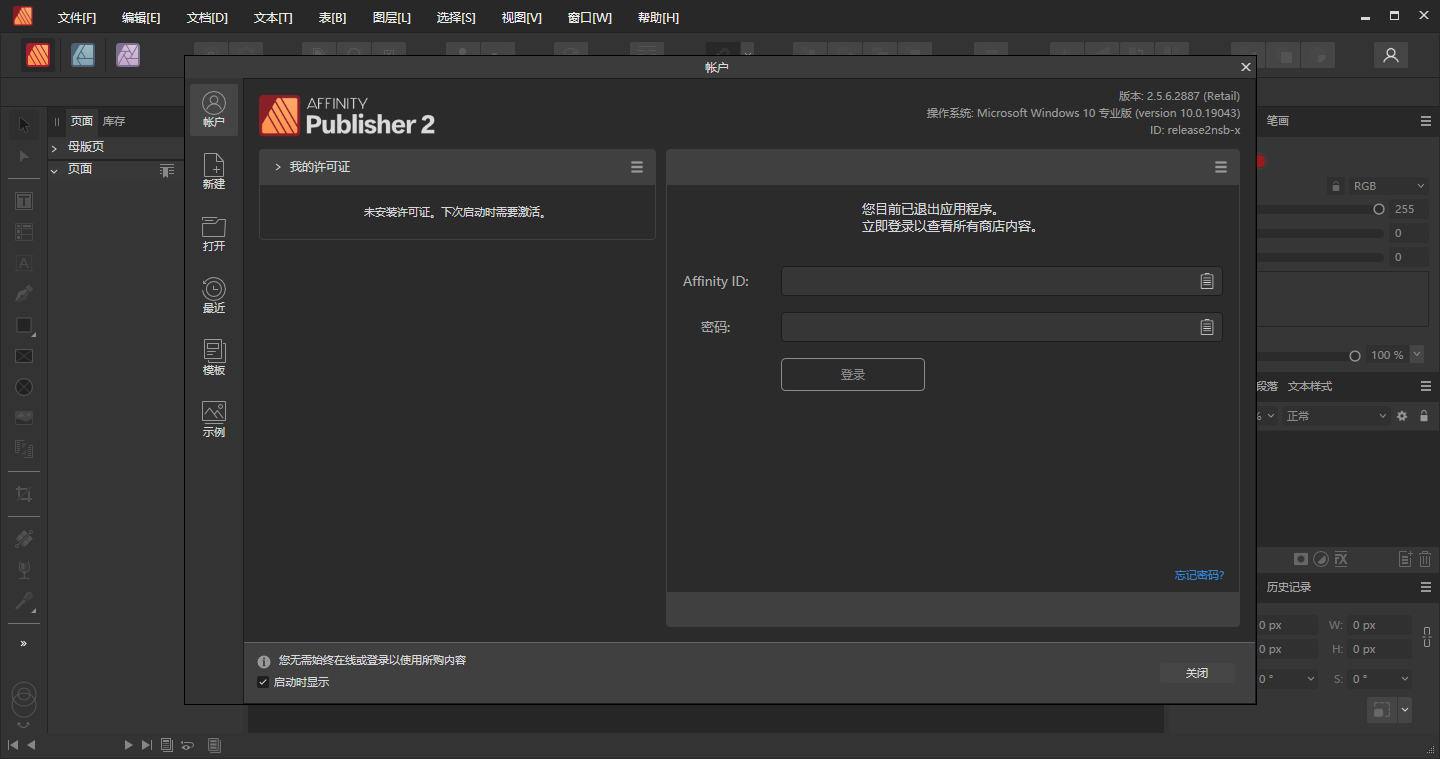Viewport: 1440px width, 759px height.
Task: Open the RGB color mode dropdown
Action: click(x=1389, y=186)
